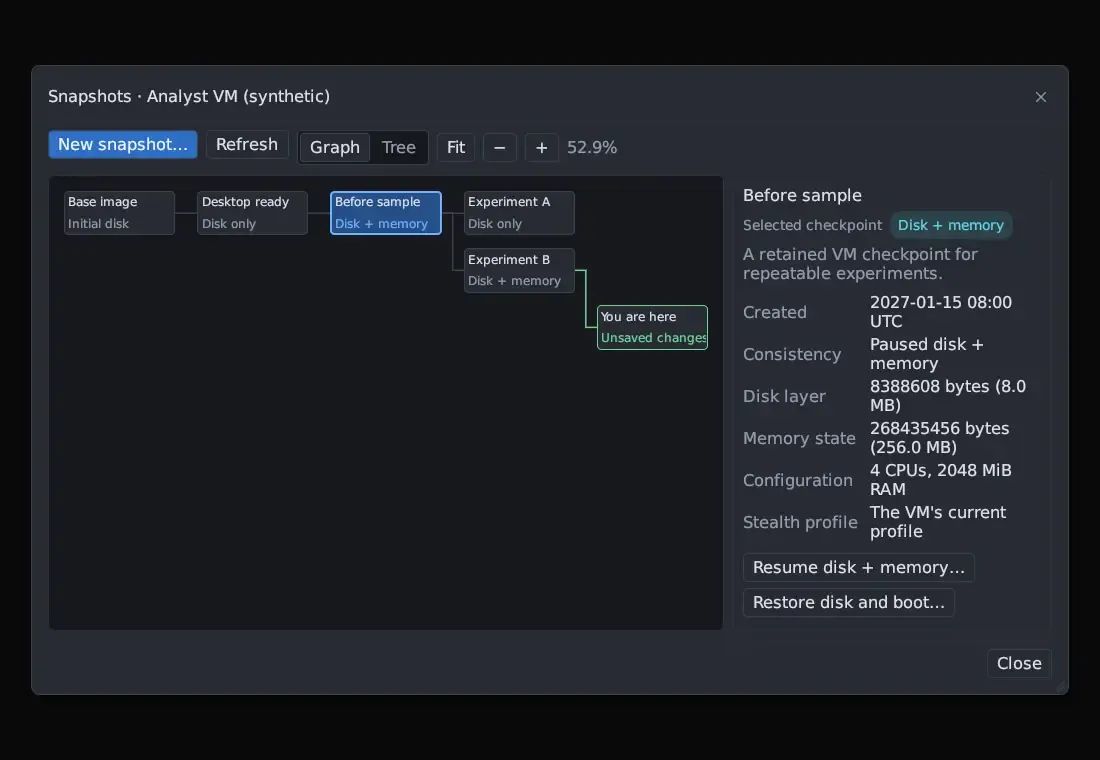Click the Before sample details heading
Viewport: 1100px width, 760px height.
[x=803, y=195]
